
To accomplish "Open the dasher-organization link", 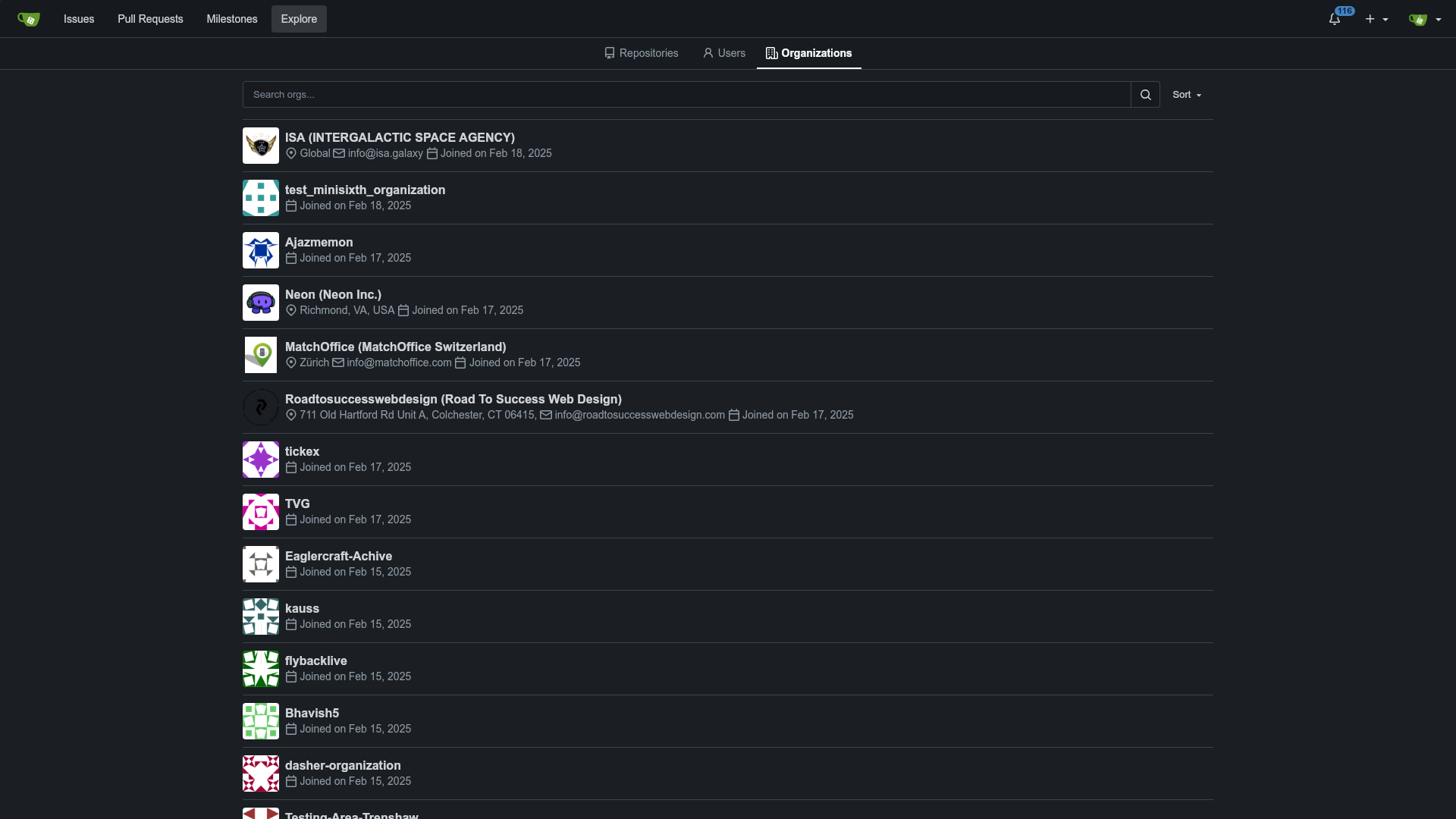I will pyautogui.click(x=343, y=765).
